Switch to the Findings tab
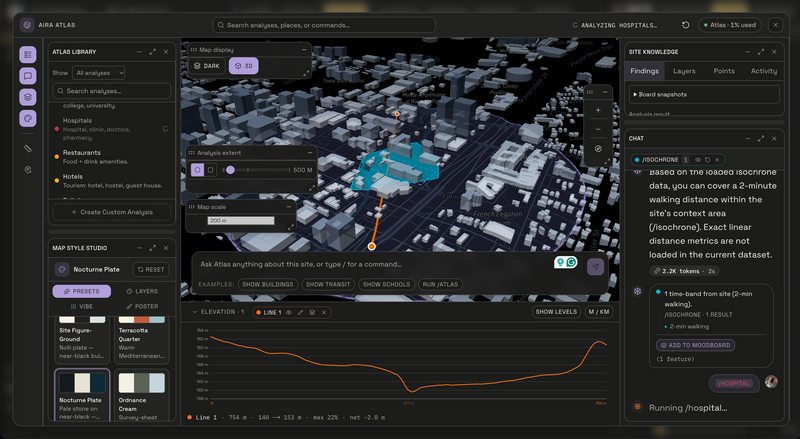800x439 pixels. tap(644, 71)
